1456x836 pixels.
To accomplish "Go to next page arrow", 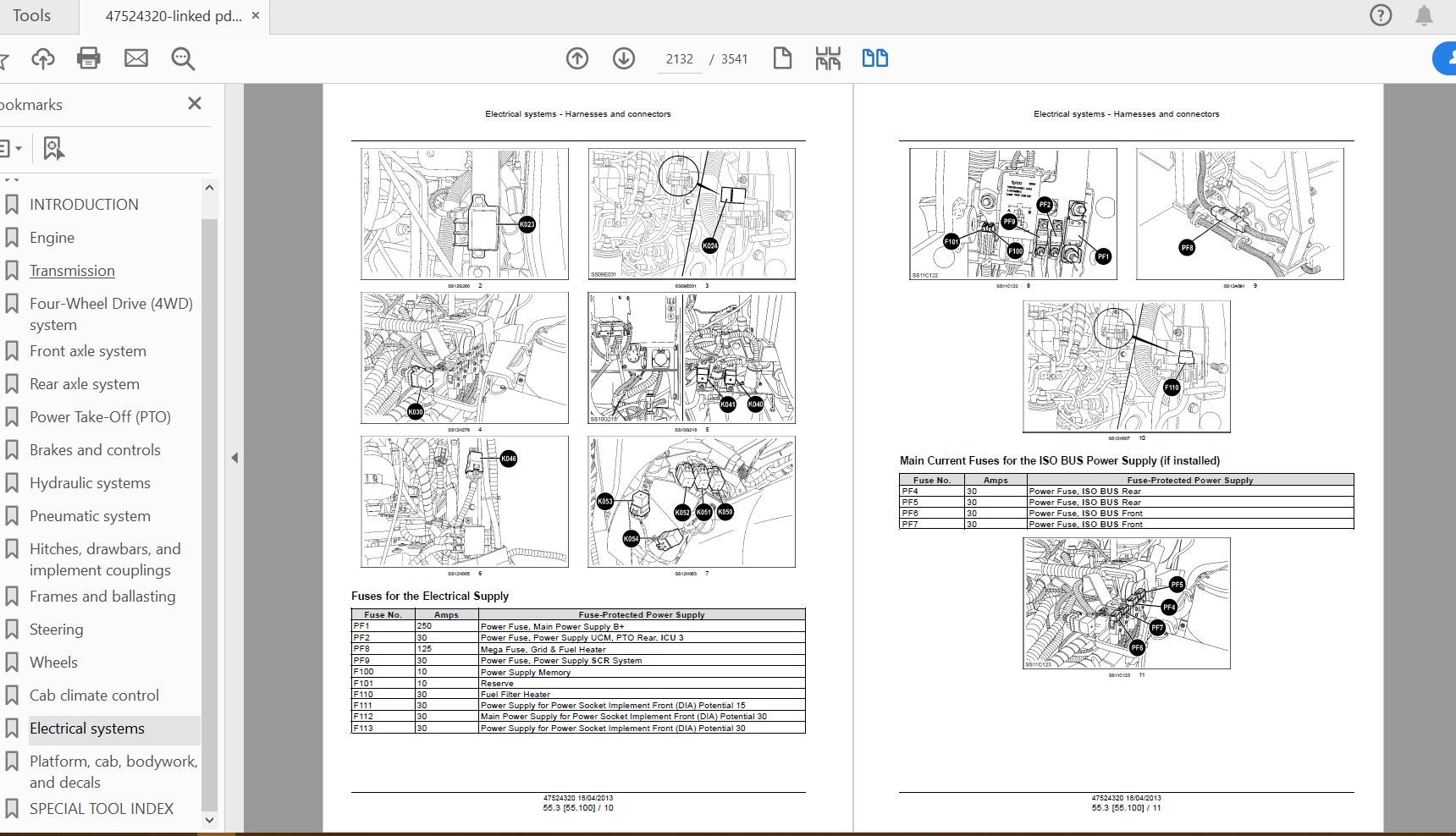I will 624,58.
